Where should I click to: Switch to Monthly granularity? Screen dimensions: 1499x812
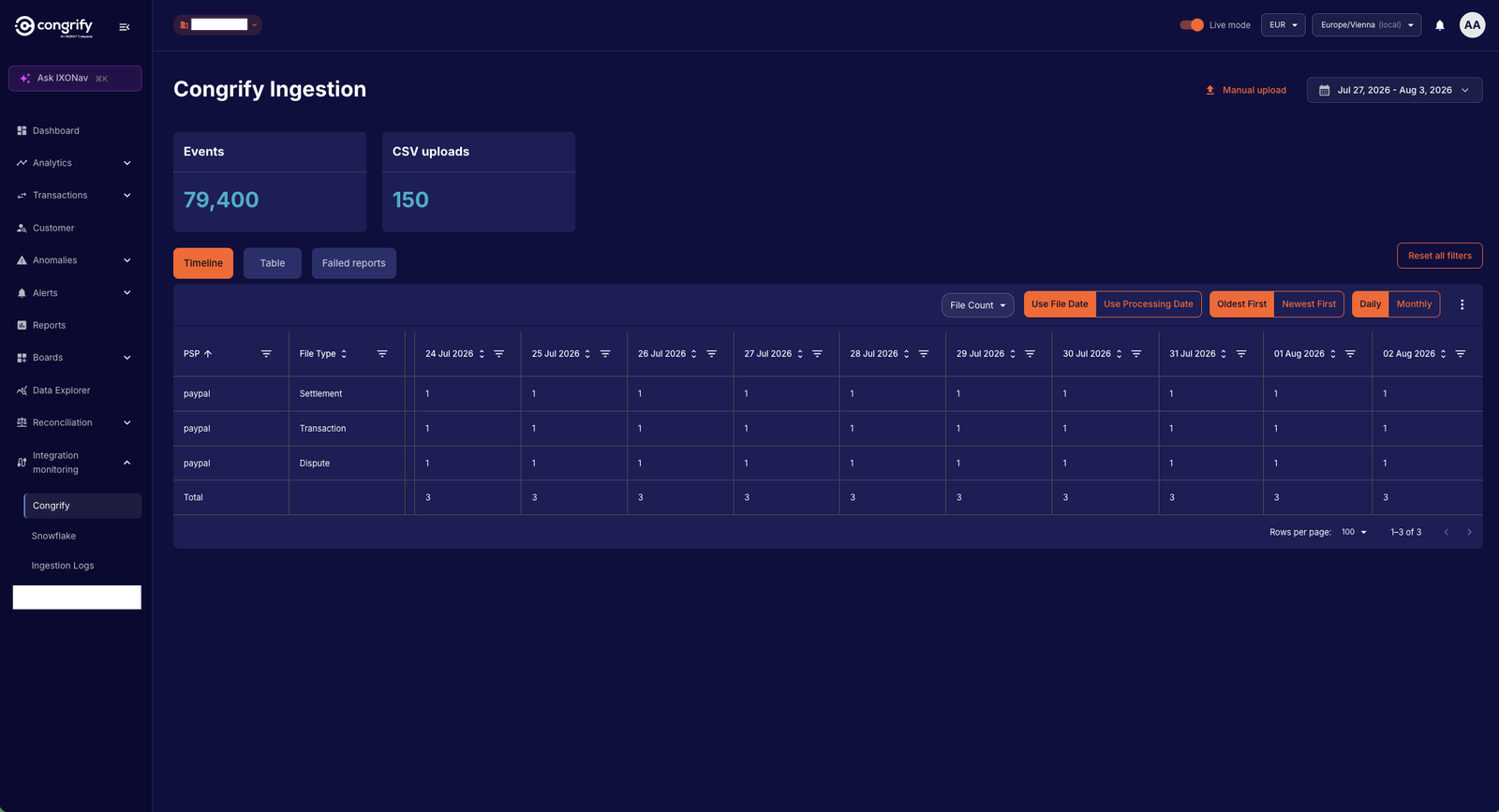(x=1415, y=304)
